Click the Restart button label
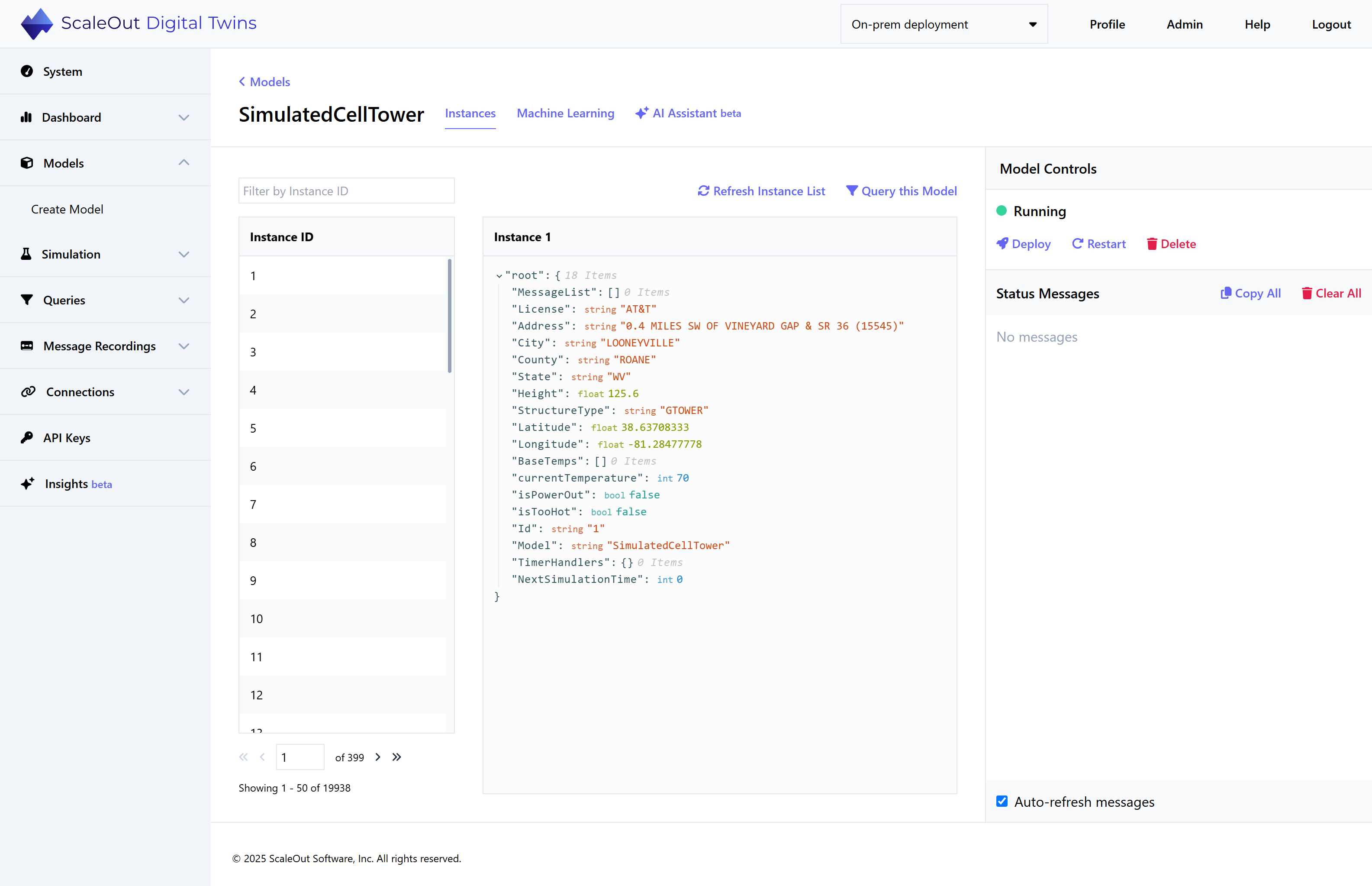 (1106, 244)
